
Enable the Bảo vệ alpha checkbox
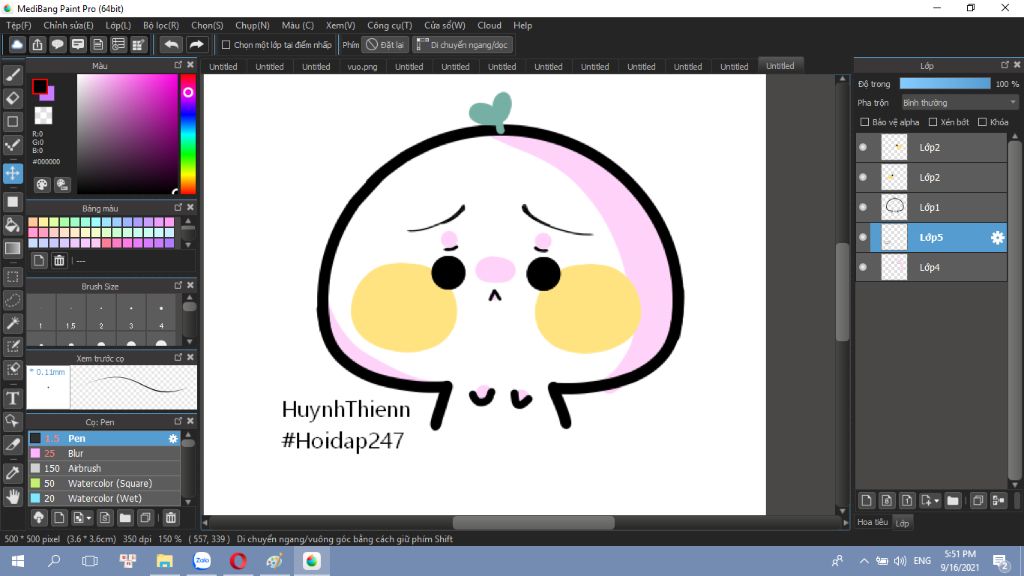tap(865, 122)
